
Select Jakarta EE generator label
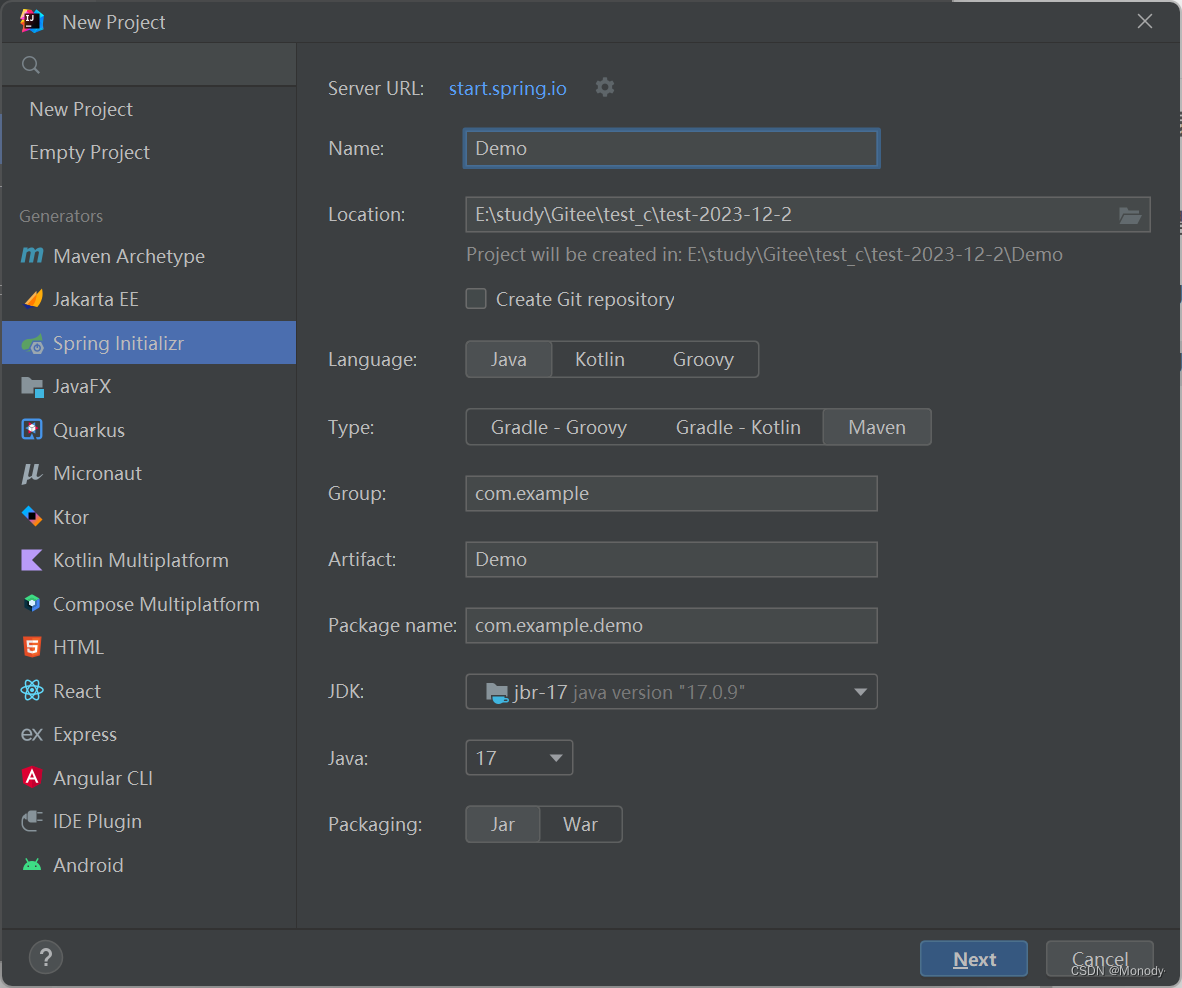point(96,300)
